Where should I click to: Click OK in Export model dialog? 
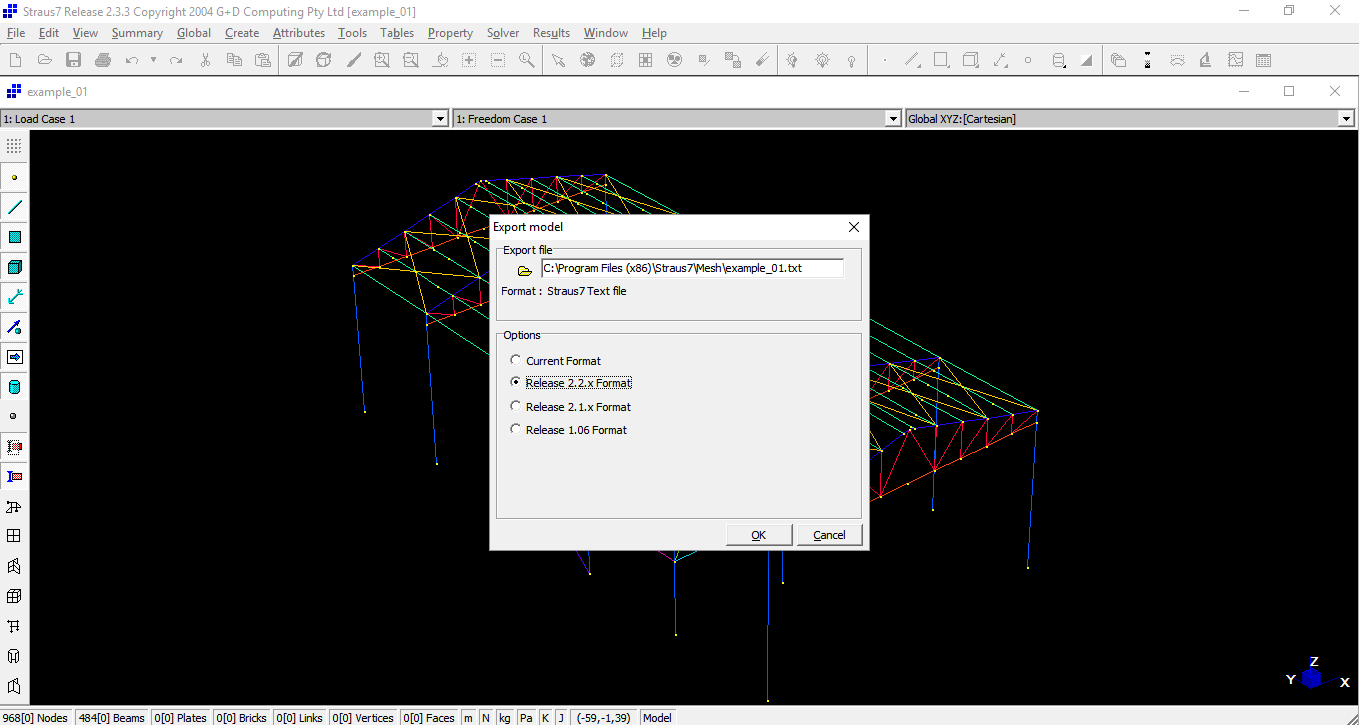tap(759, 535)
